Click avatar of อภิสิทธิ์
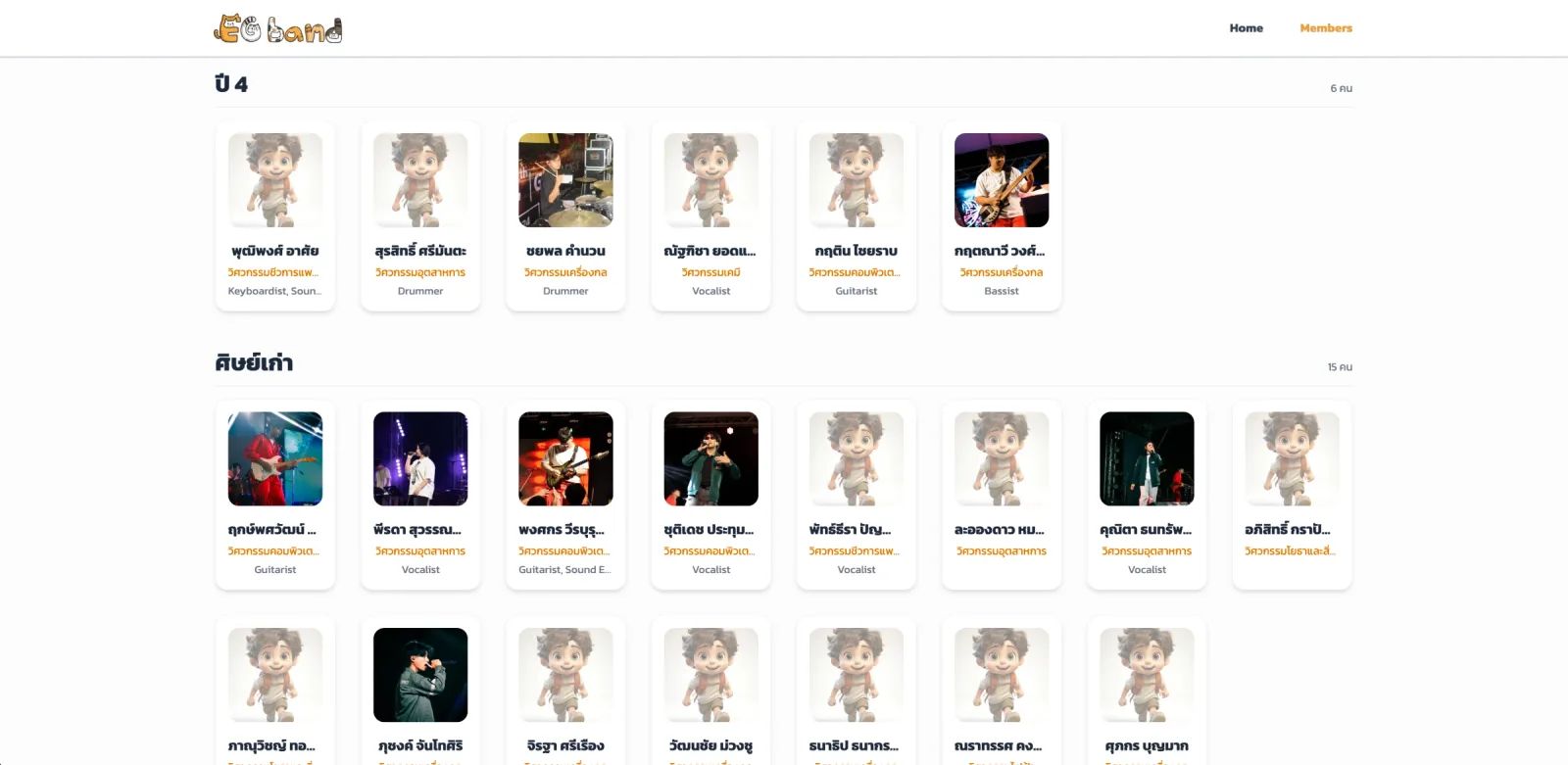 [1292, 458]
